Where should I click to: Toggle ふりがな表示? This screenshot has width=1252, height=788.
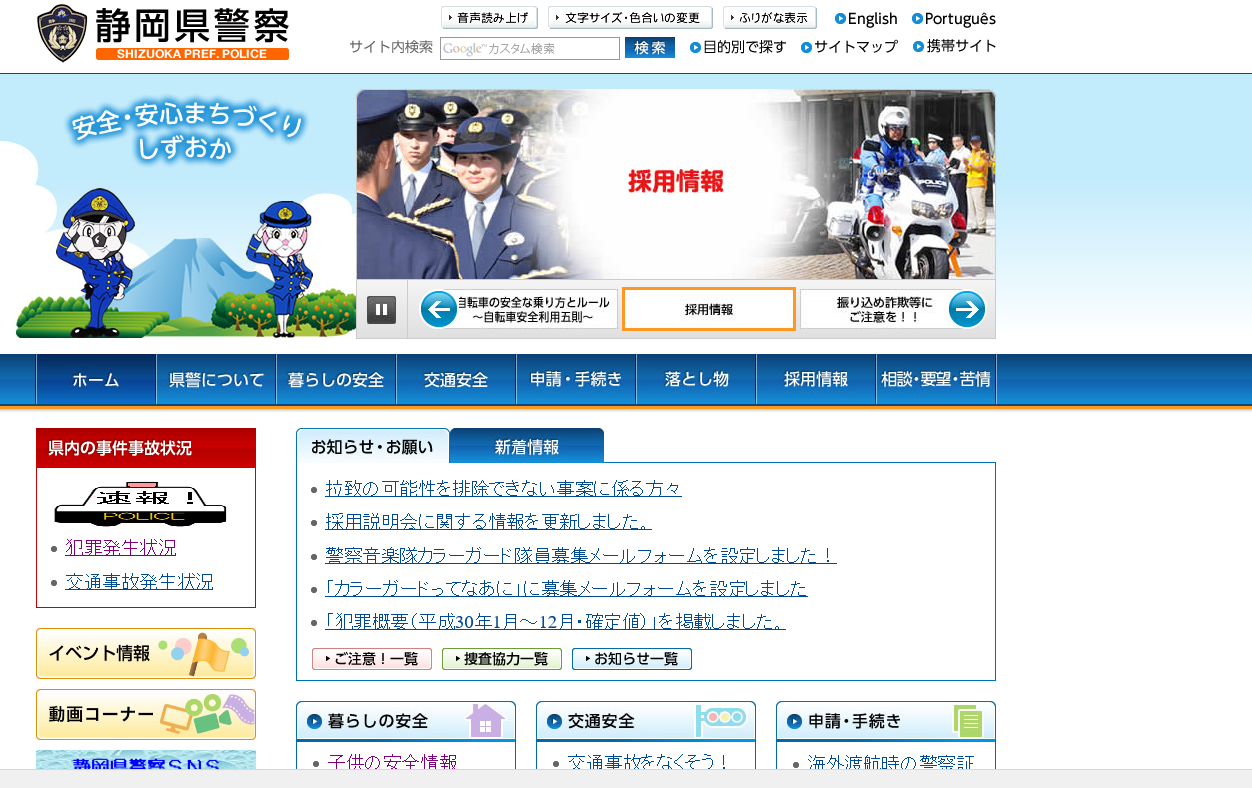pyautogui.click(x=770, y=18)
